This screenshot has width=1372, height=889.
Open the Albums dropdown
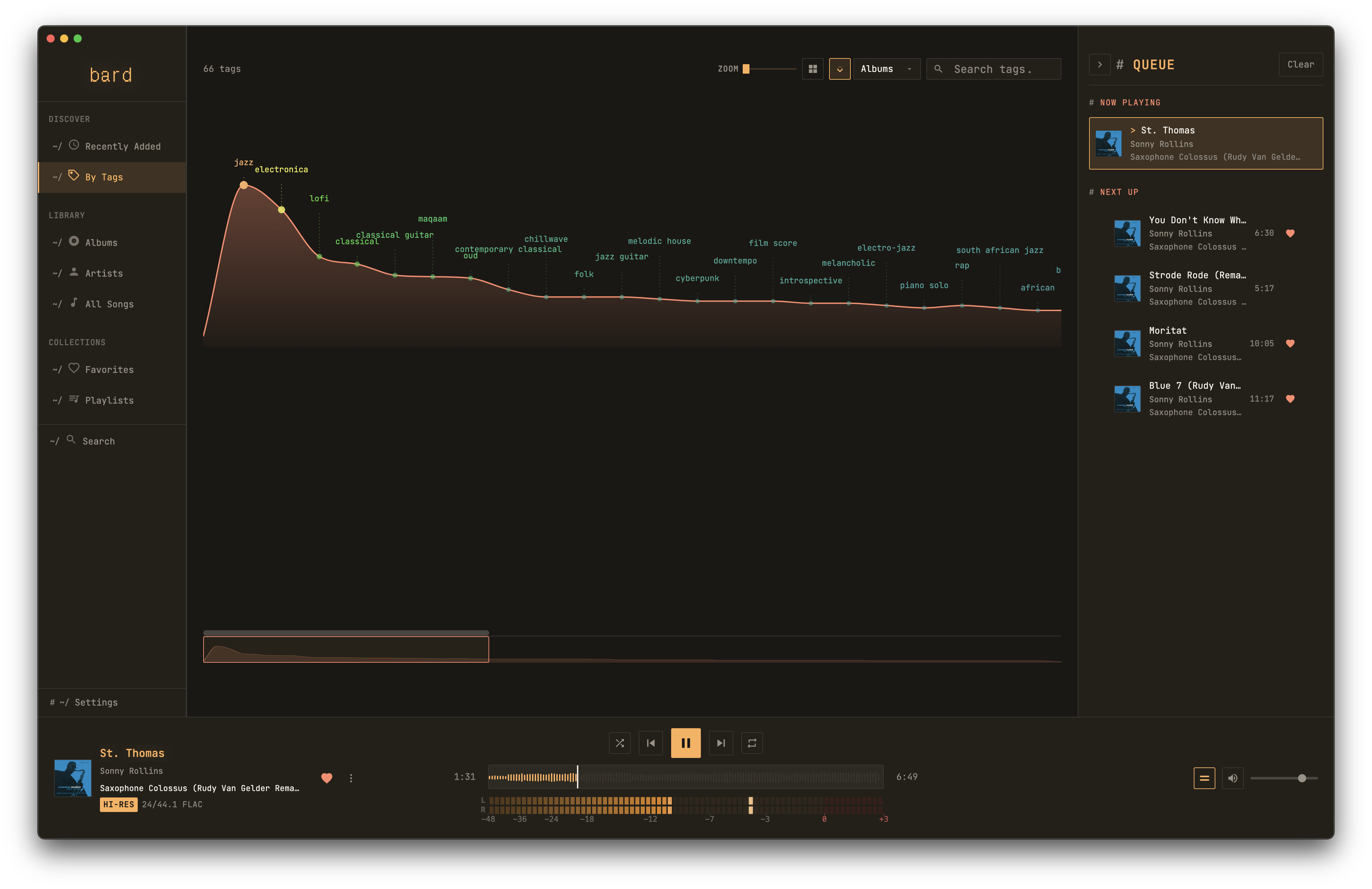(x=886, y=69)
